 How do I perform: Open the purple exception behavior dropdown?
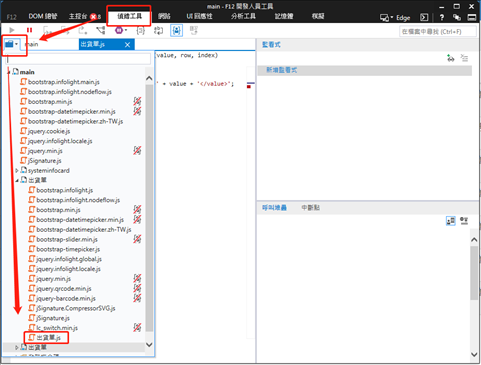point(121,30)
